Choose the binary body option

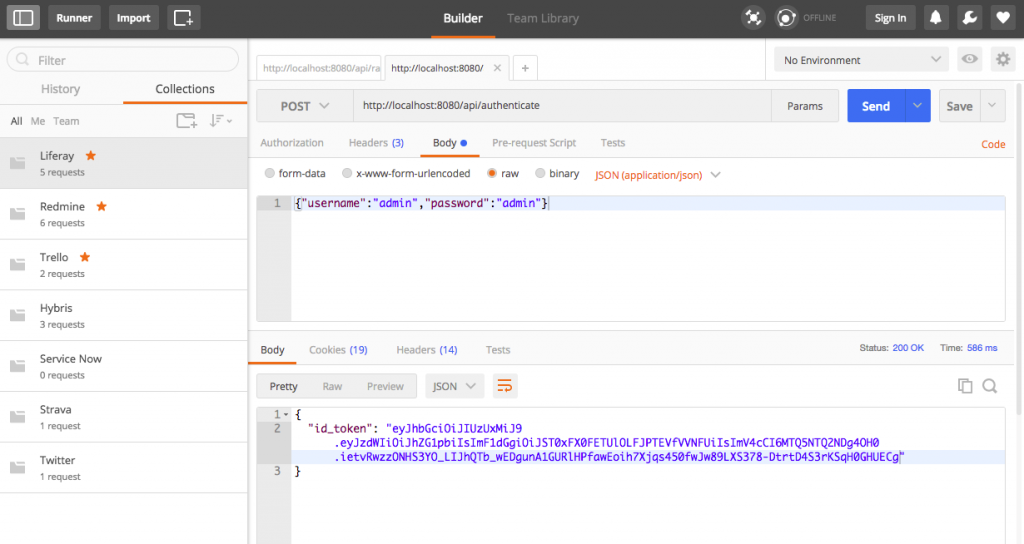(x=541, y=174)
